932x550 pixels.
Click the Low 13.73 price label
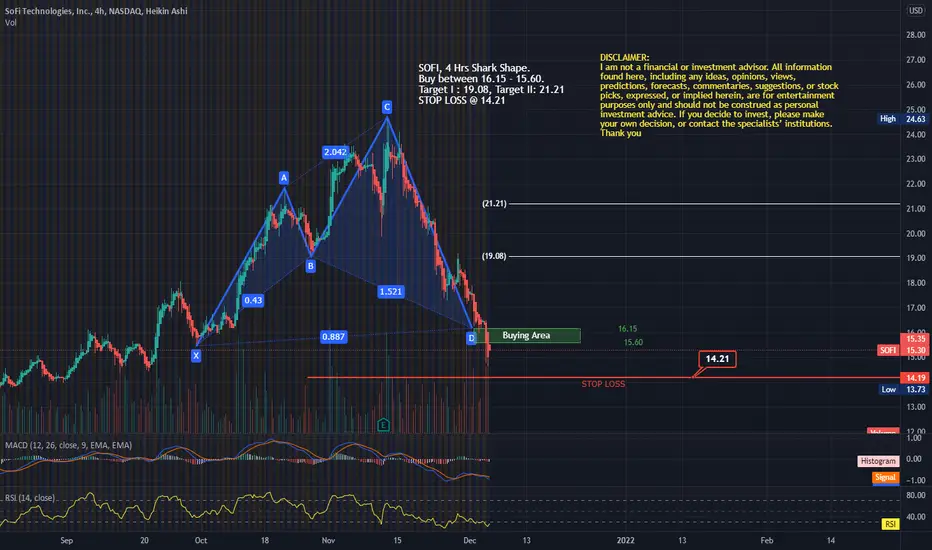tap(902, 389)
